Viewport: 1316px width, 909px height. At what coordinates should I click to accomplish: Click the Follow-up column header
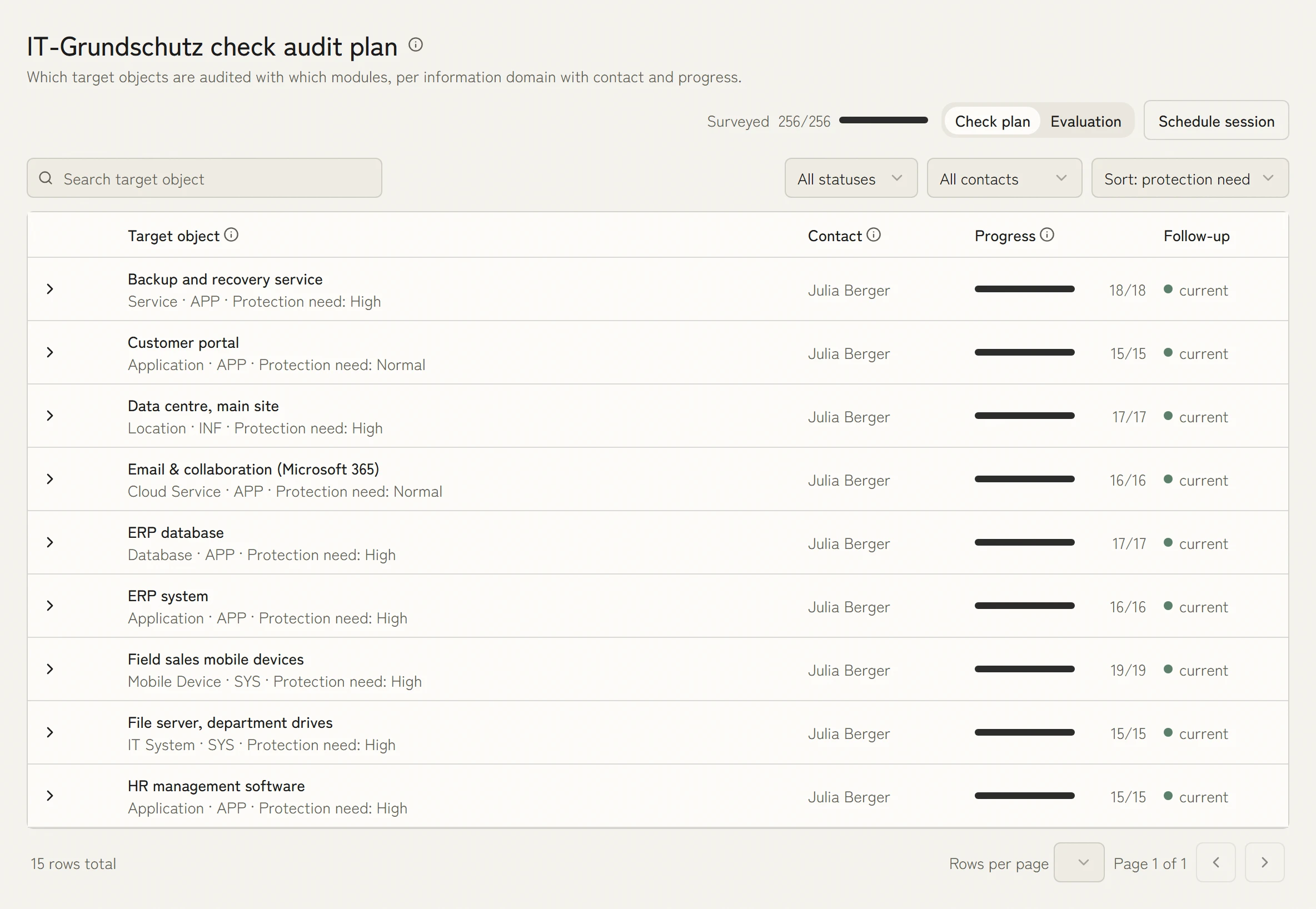(1196, 236)
